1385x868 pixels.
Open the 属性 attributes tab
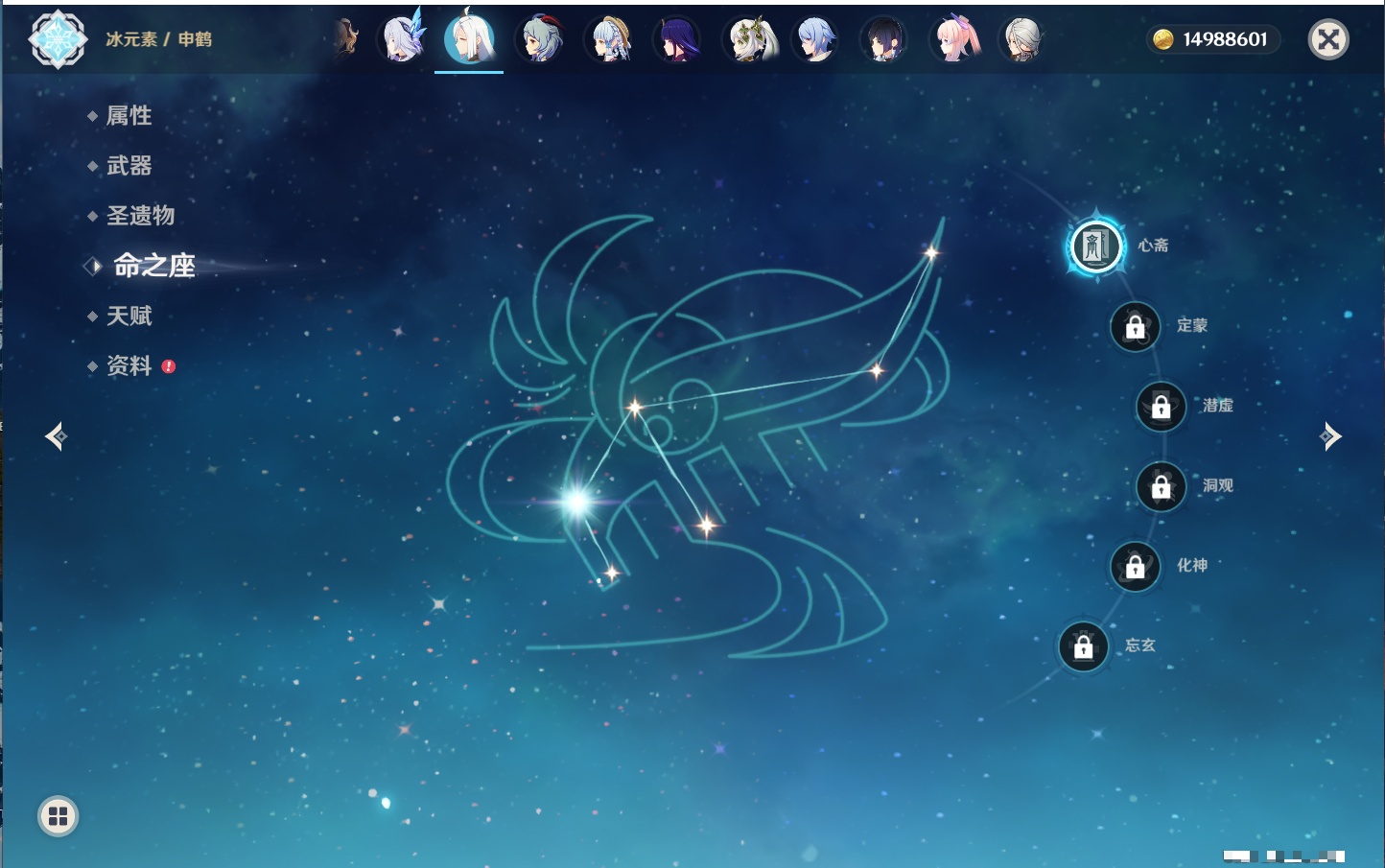(x=129, y=116)
